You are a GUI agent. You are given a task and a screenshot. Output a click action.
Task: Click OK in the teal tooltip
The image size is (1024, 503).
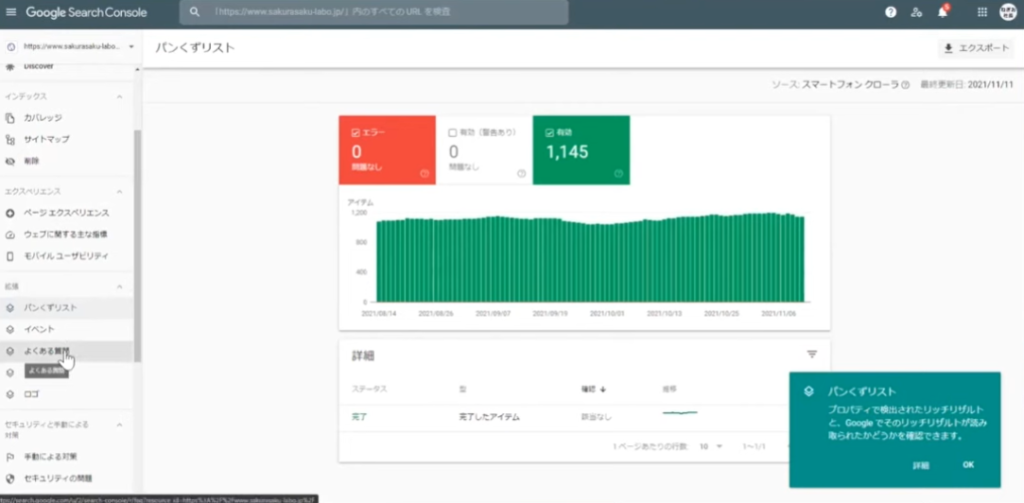(968, 464)
